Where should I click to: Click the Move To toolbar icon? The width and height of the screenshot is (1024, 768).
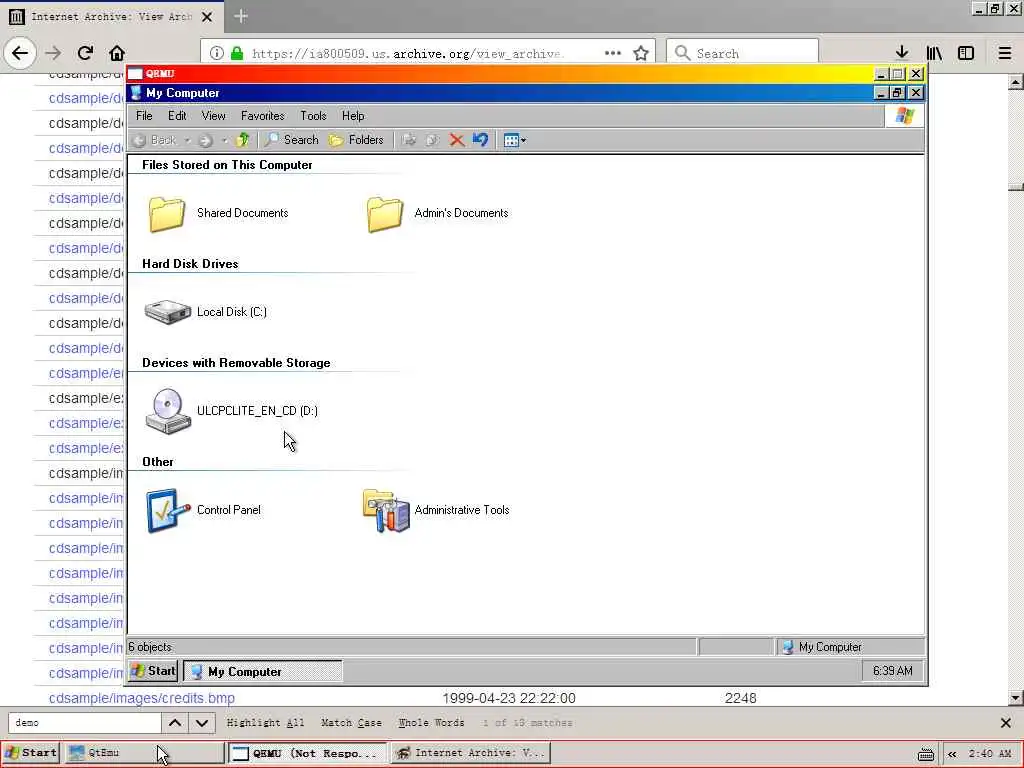coord(409,140)
